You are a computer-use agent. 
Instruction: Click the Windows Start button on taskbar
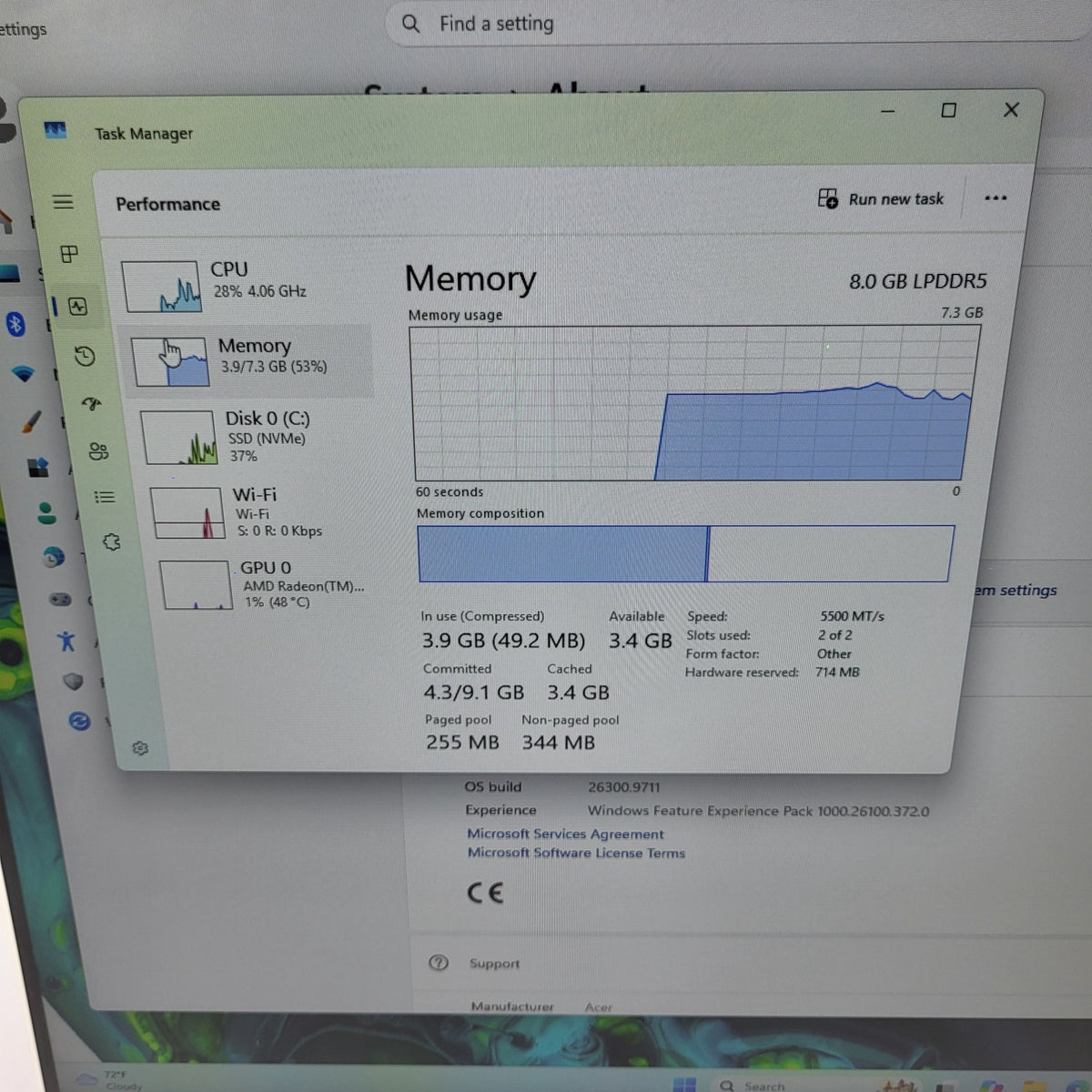(683, 1084)
